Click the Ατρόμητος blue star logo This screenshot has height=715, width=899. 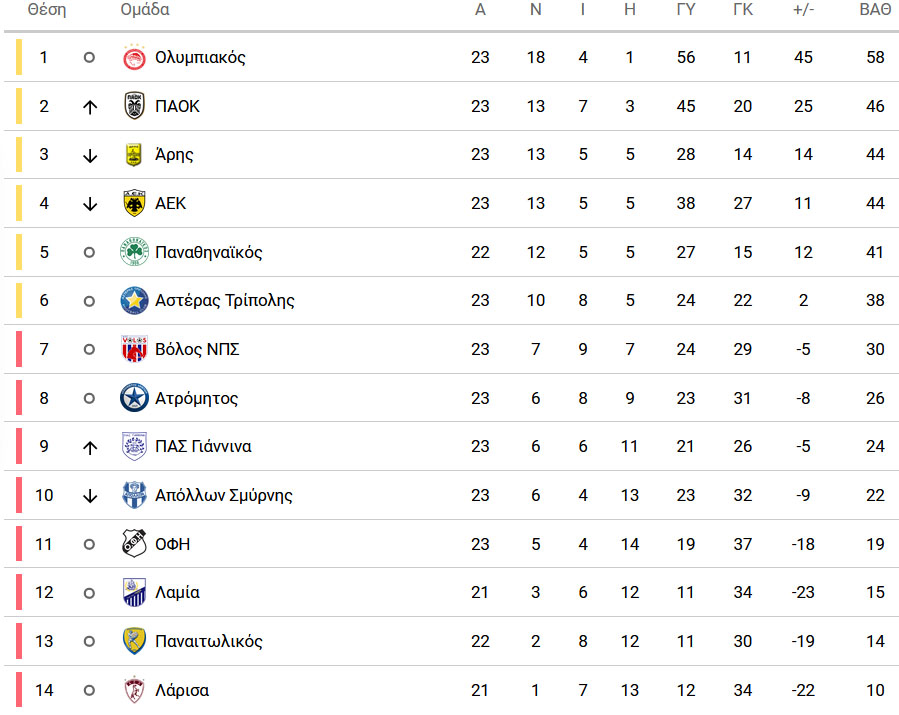[x=134, y=398]
